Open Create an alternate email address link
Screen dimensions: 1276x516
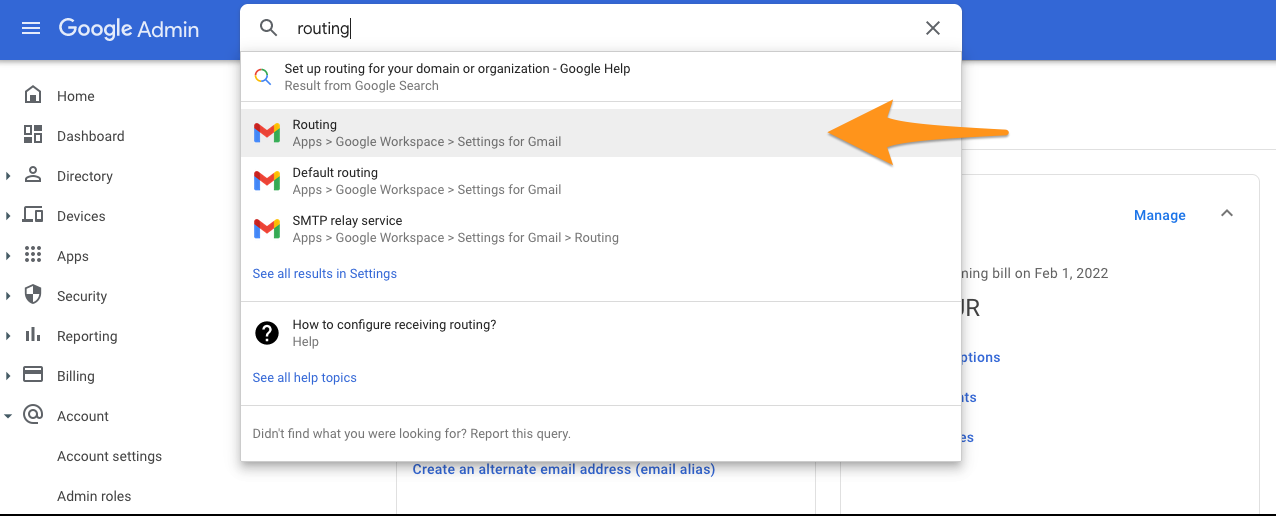(x=564, y=469)
